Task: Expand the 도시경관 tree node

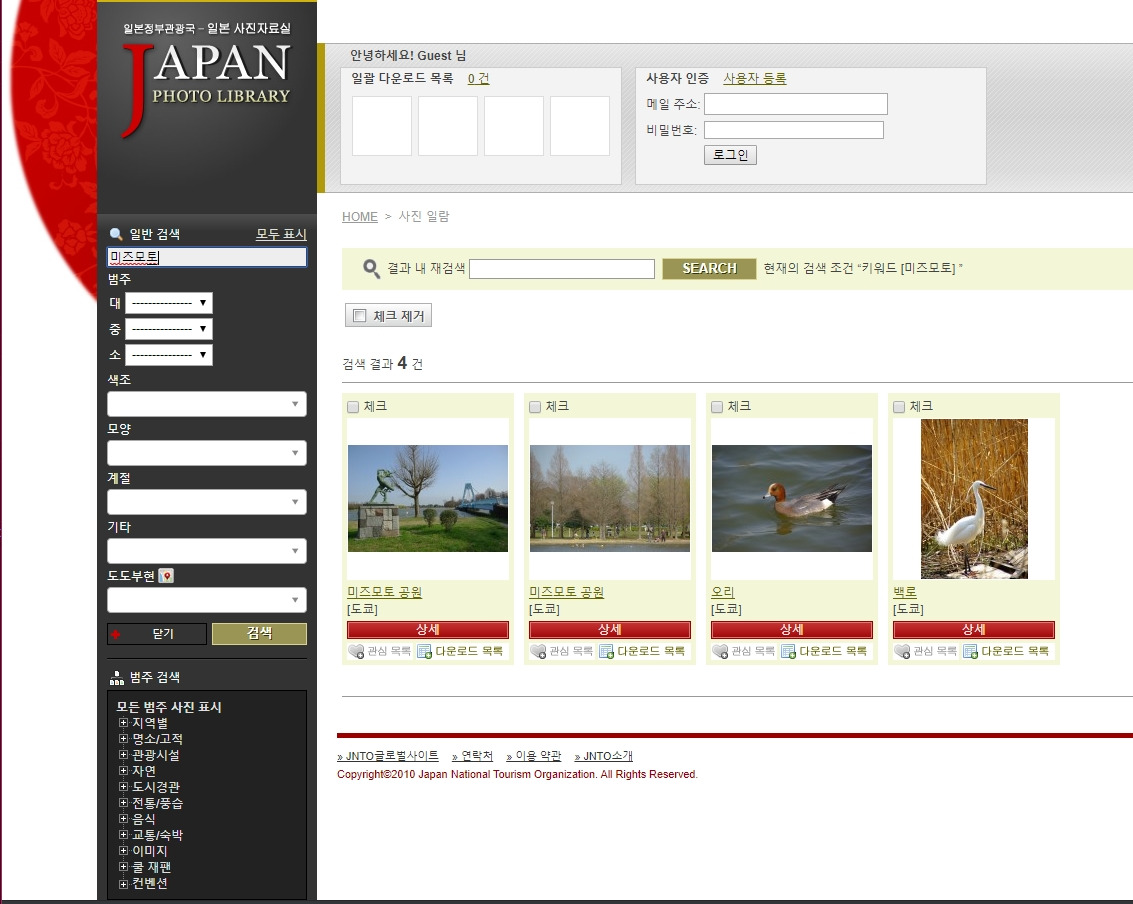Action: pos(124,787)
